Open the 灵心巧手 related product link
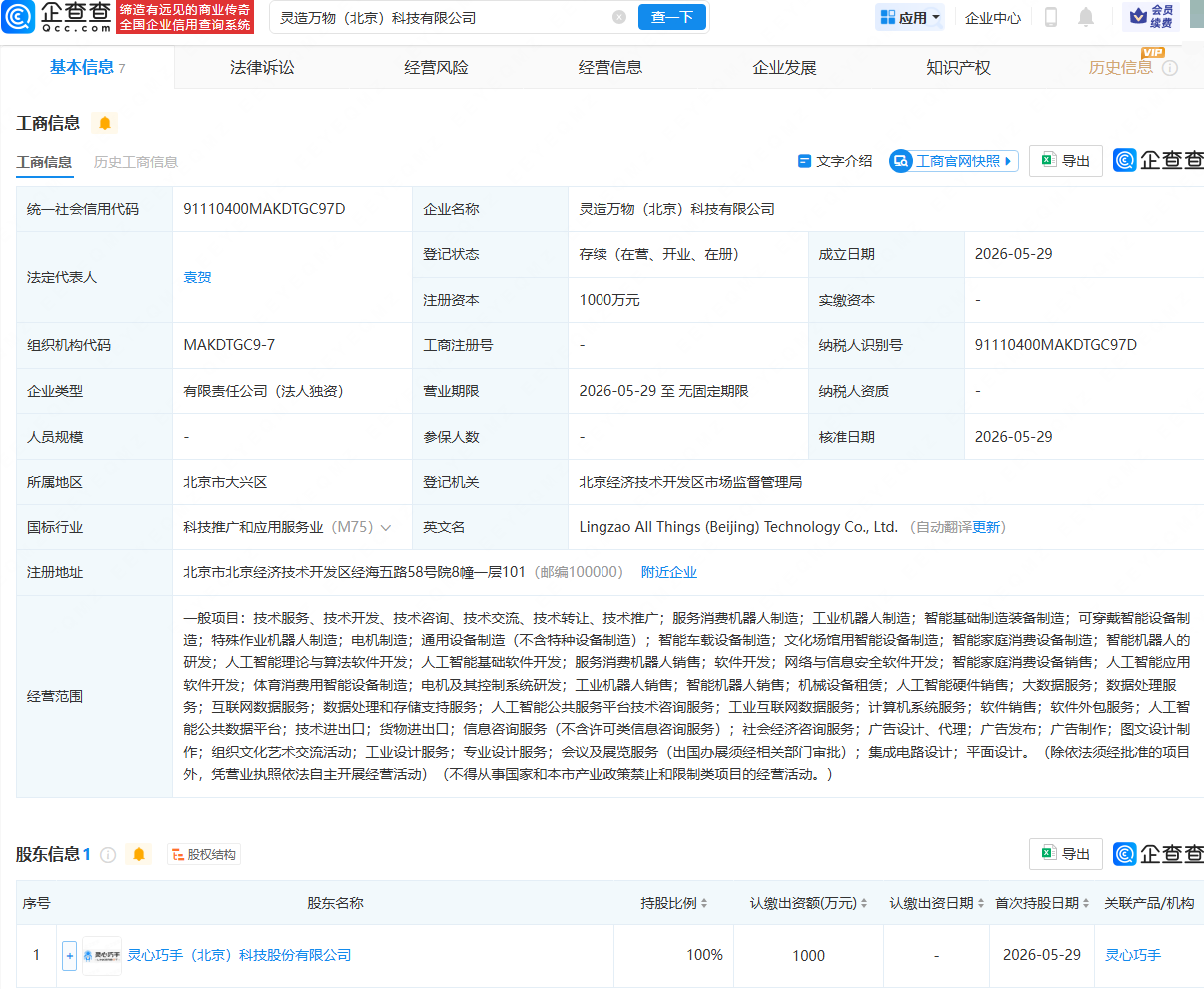This screenshot has width=1204, height=989. click(1133, 955)
